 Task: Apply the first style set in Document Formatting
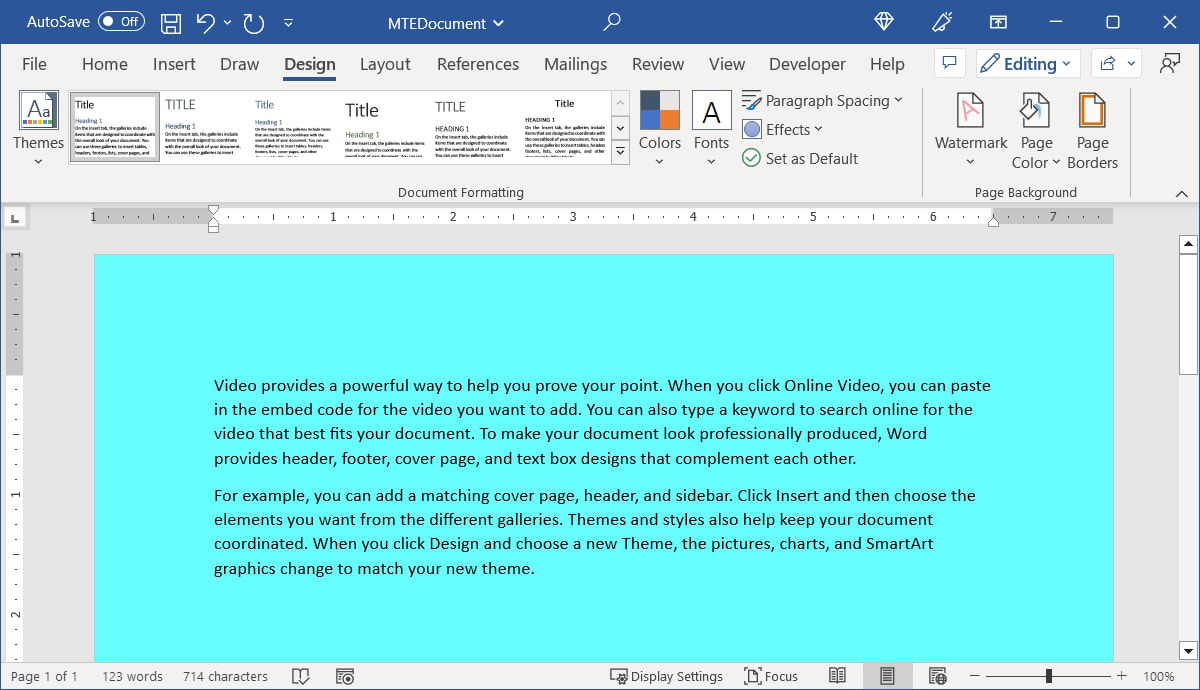click(x=113, y=125)
